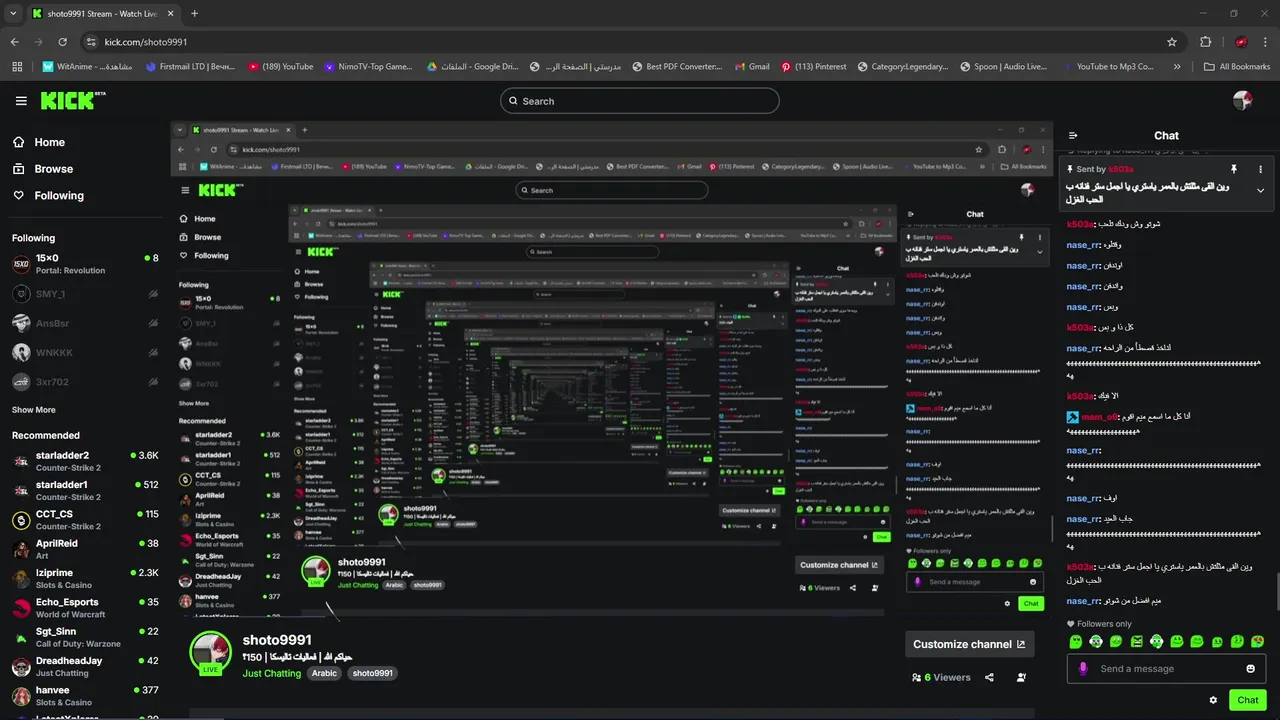Collapse the chat panel using arrow icon

point(1073,136)
